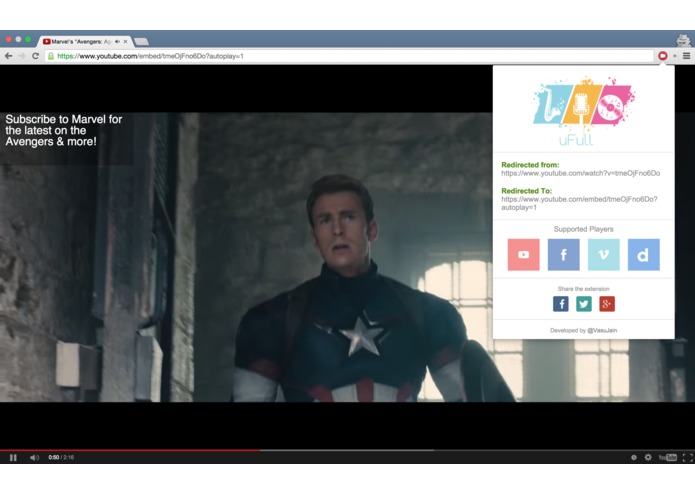Viewport: 695px width, 494px height.
Task: Select the Vimeo supported player tile
Action: tap(604, 255)
